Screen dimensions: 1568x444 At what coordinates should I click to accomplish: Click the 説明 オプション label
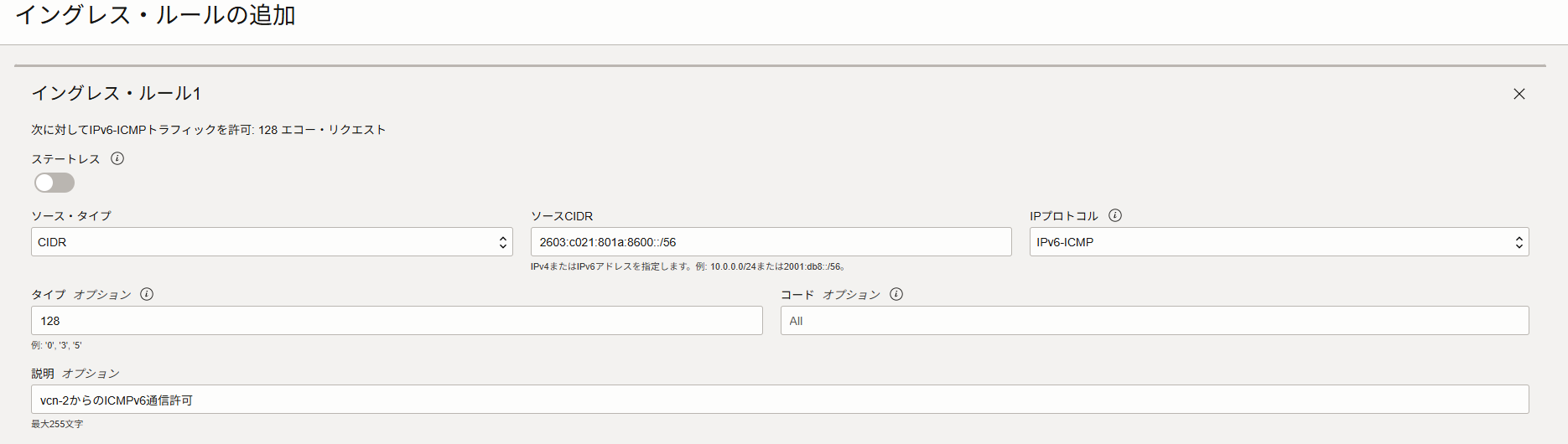click(x=75, y=374)
